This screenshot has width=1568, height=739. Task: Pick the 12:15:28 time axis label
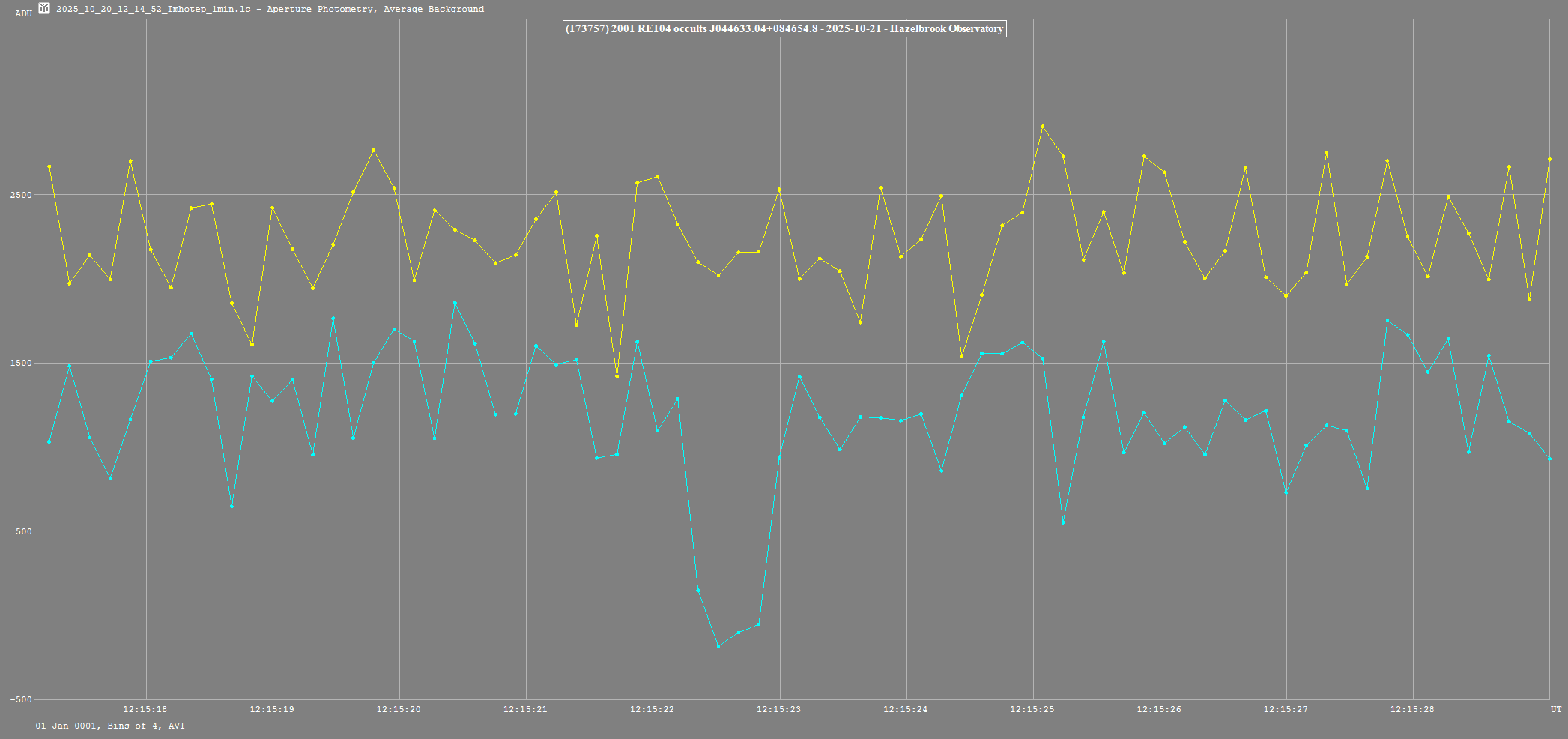pyautogui.click(x=1412, y=709)
